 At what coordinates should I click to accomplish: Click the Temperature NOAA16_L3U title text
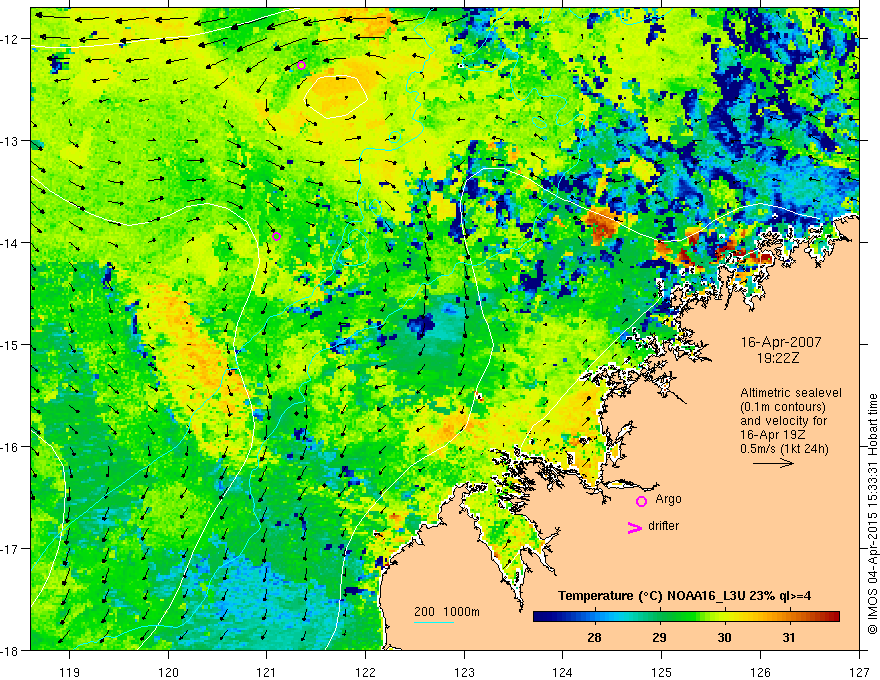[x=684, y=596]
